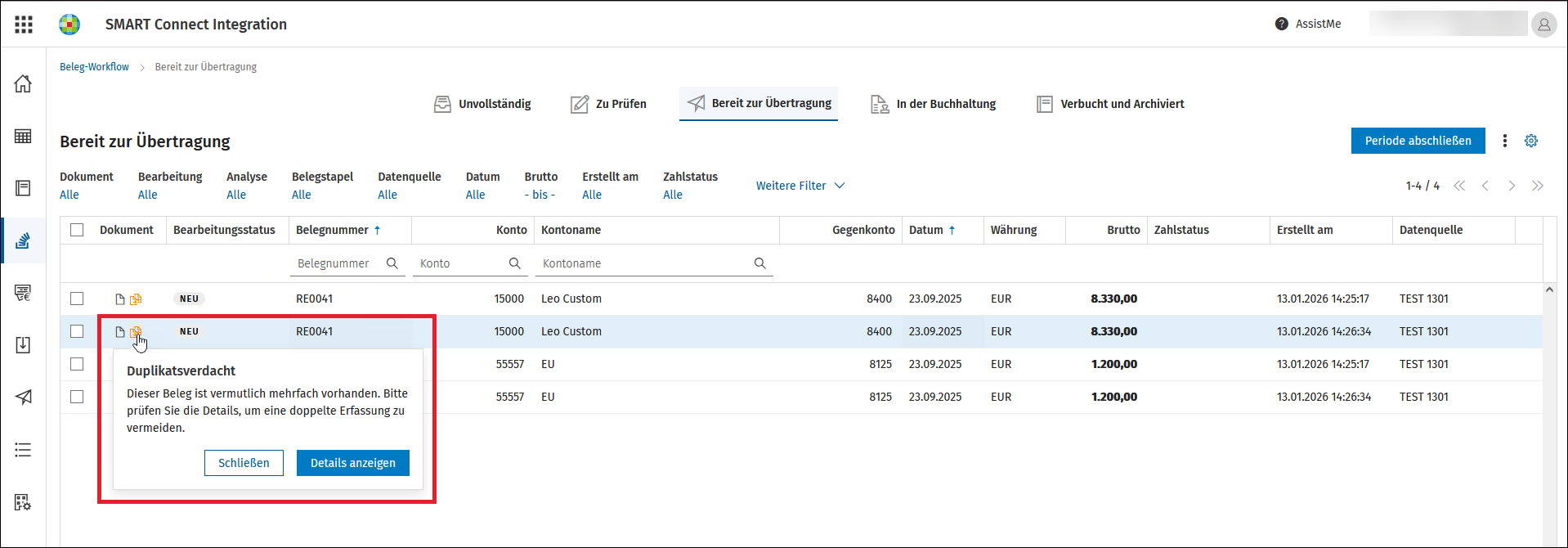The width and height of the screenshot is (1568, 548).
Task: Click the document icon in highlighted RE0041 row
Action: (120, 332)
